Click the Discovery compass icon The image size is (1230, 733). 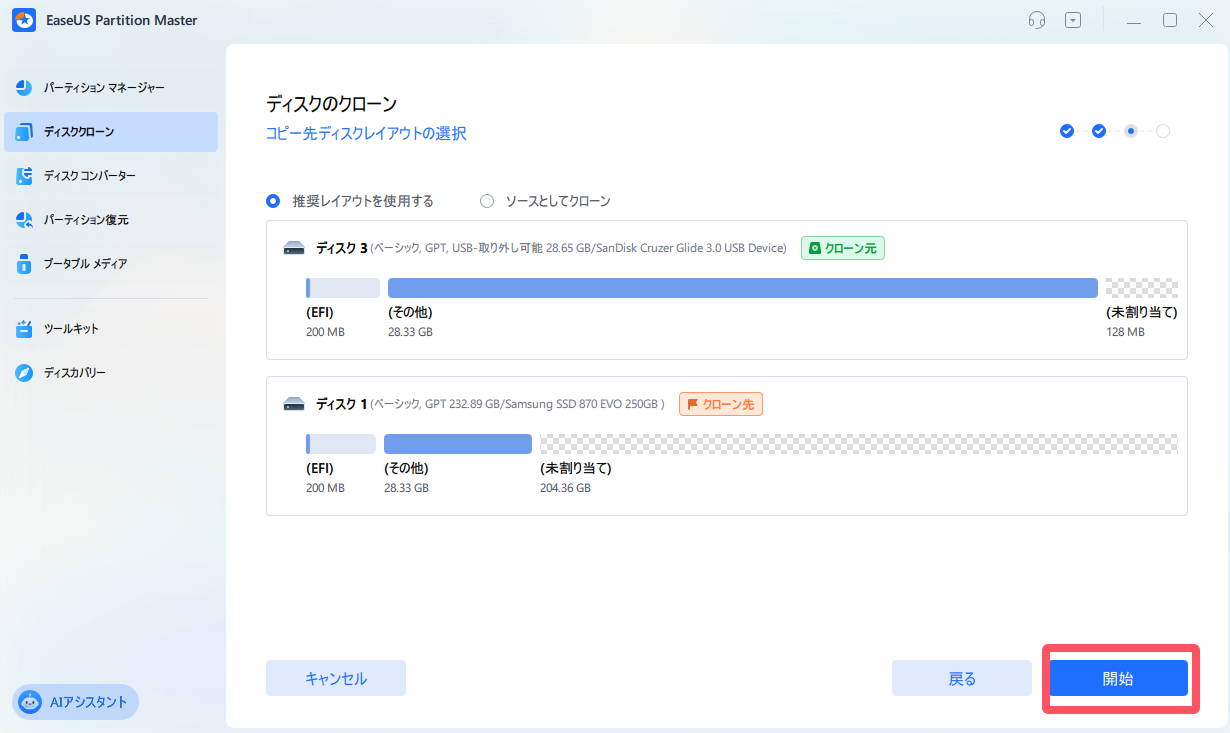point(25,373)
